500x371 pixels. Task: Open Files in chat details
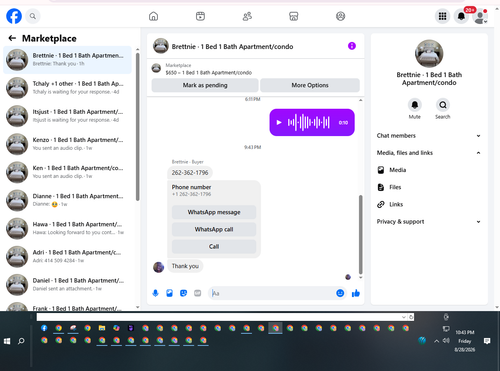pos(429,187)
